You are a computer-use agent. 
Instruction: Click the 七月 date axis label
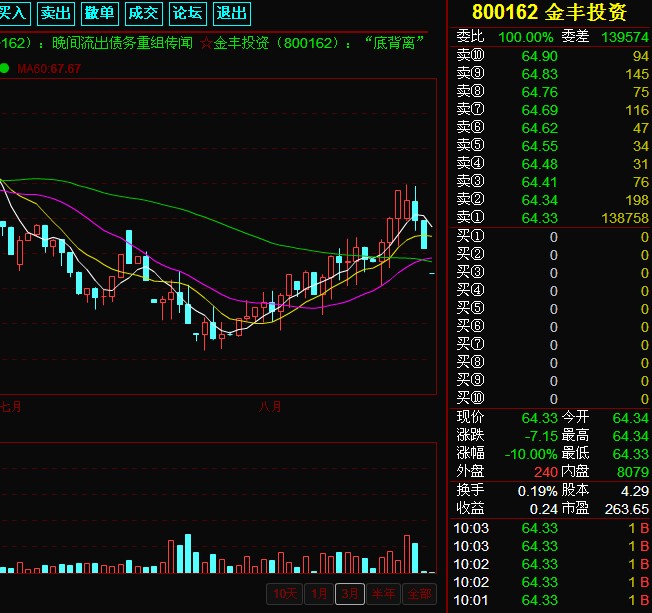pos(10,406)
